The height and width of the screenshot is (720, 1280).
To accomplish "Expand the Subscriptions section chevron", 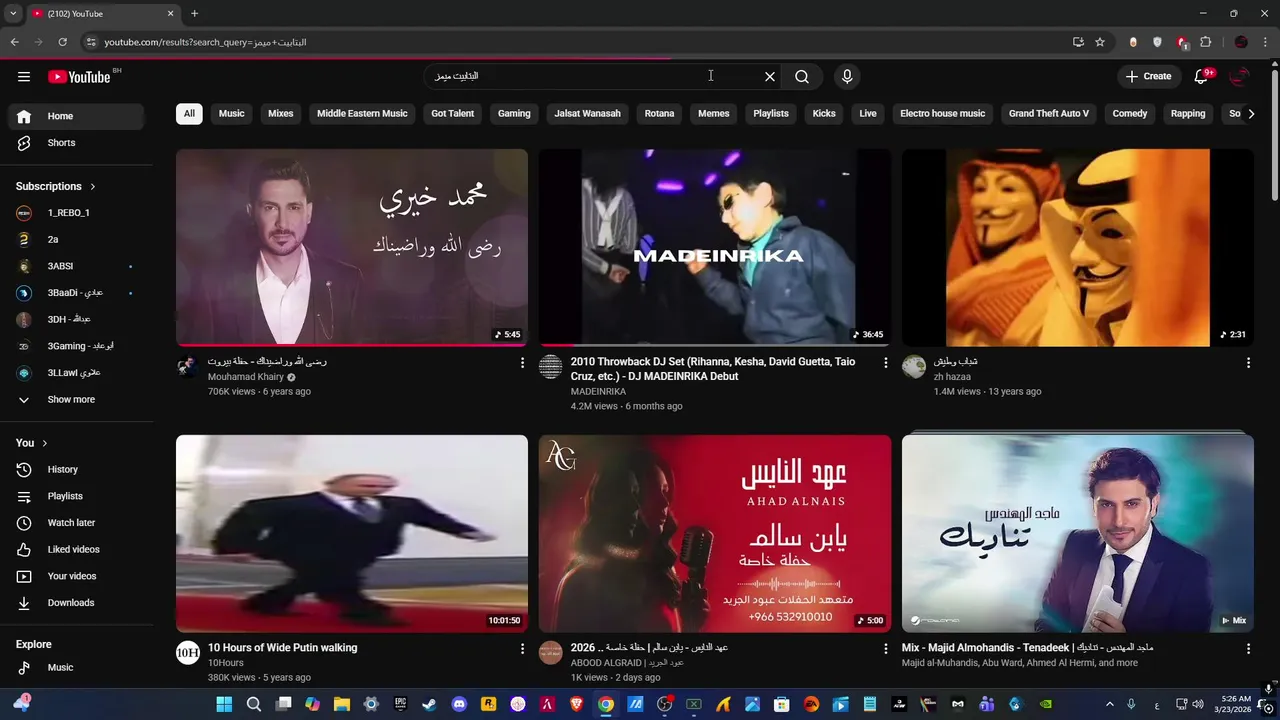I will pyautogui.click(x=93, y=186).
